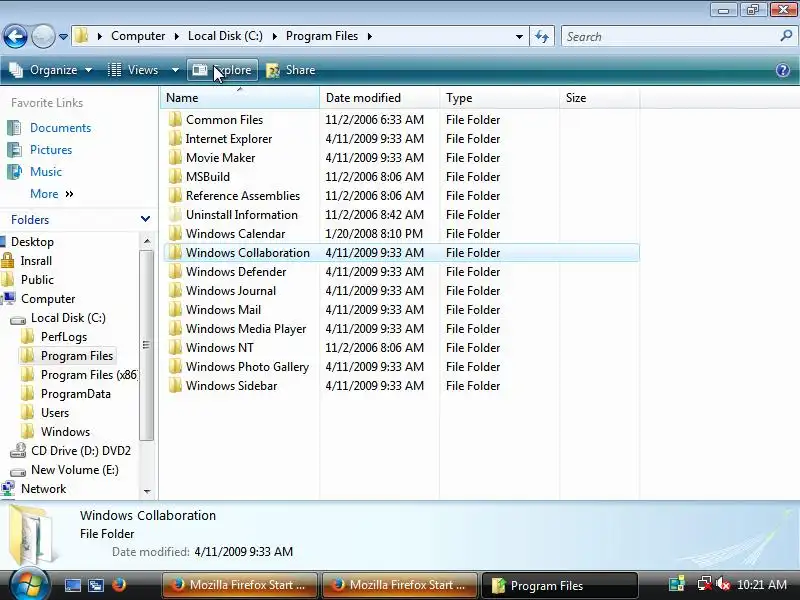Select MSBuild folder icon
This screenshot has width=800, height=600.
point(175,177)
